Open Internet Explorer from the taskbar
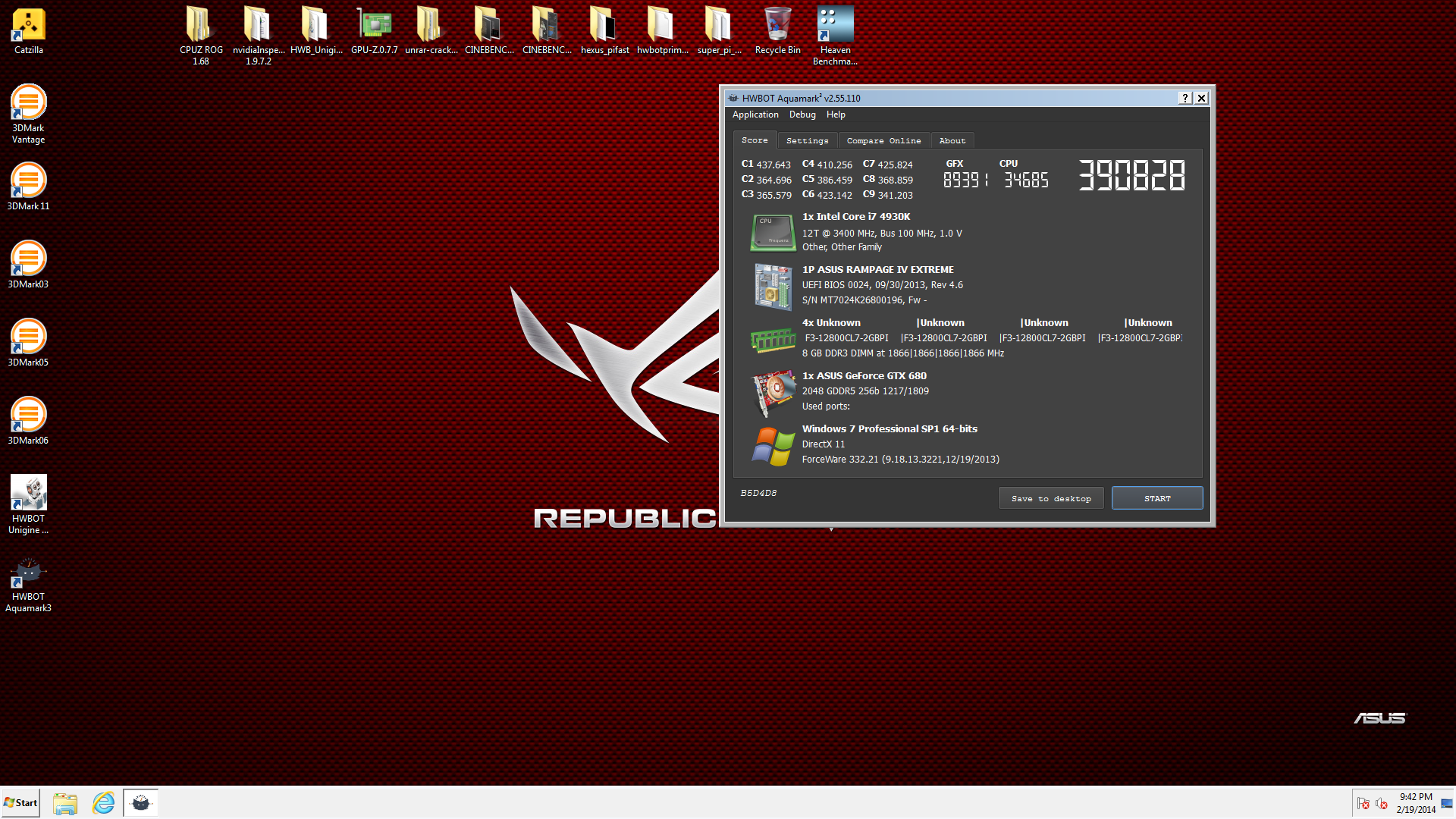Screen dimensions: 1456x819 (103, 803)
